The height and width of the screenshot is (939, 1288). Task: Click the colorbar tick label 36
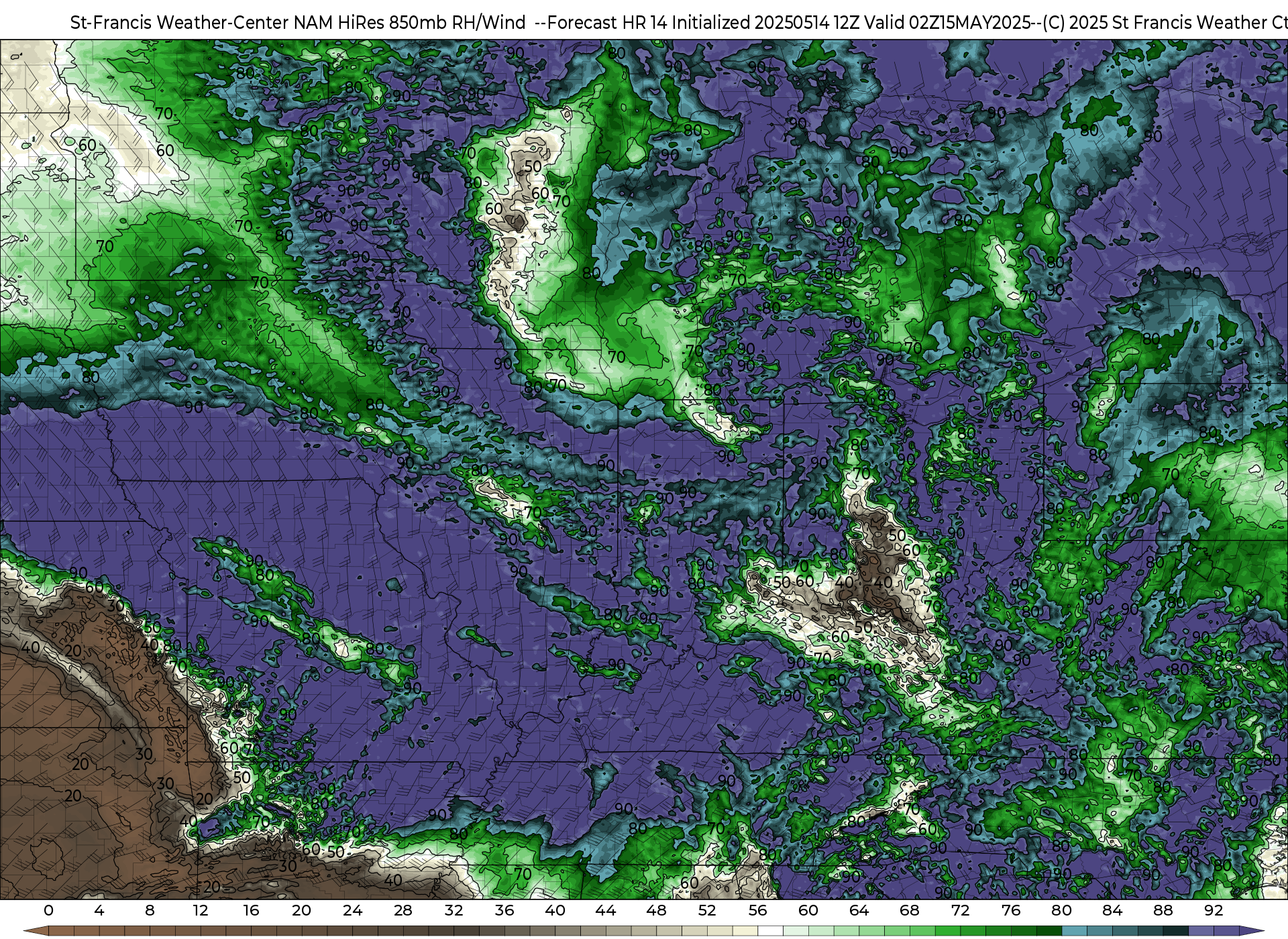point(504,911)
